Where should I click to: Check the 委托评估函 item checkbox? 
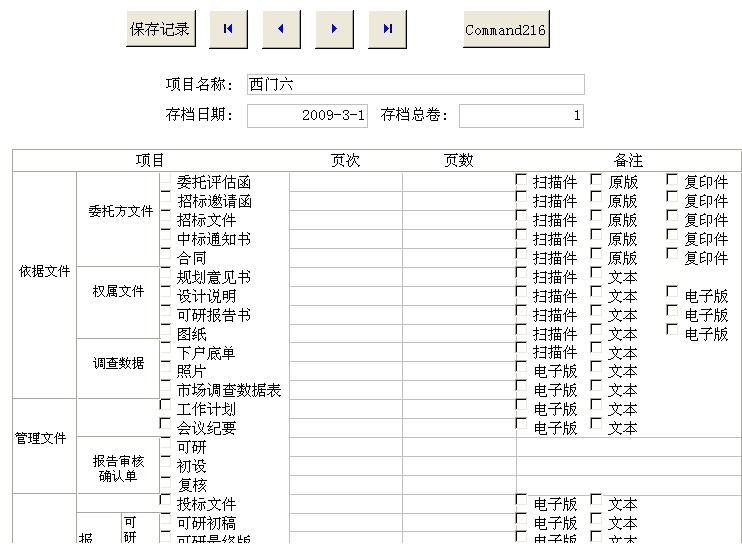[165, 180]
